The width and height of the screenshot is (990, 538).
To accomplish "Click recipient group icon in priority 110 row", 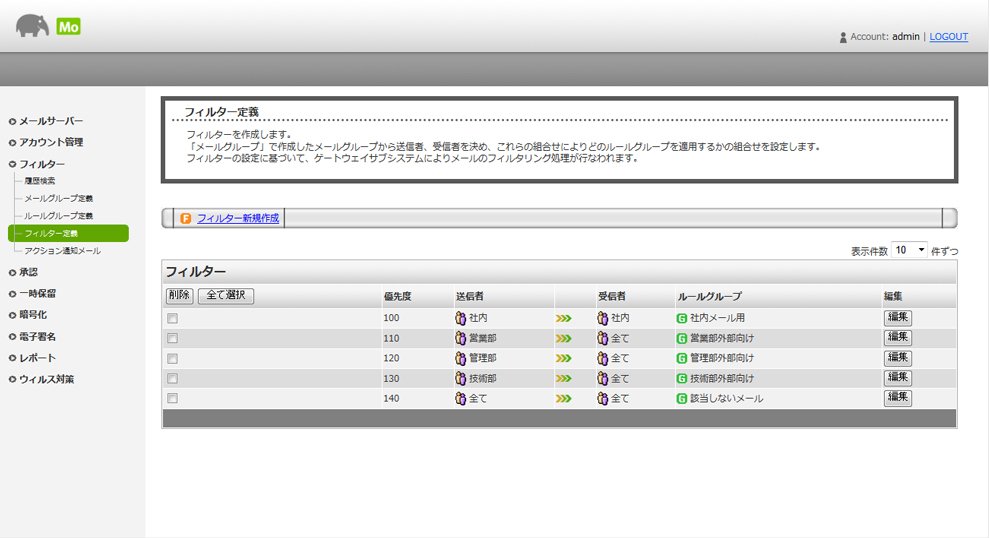I will 602,338.
